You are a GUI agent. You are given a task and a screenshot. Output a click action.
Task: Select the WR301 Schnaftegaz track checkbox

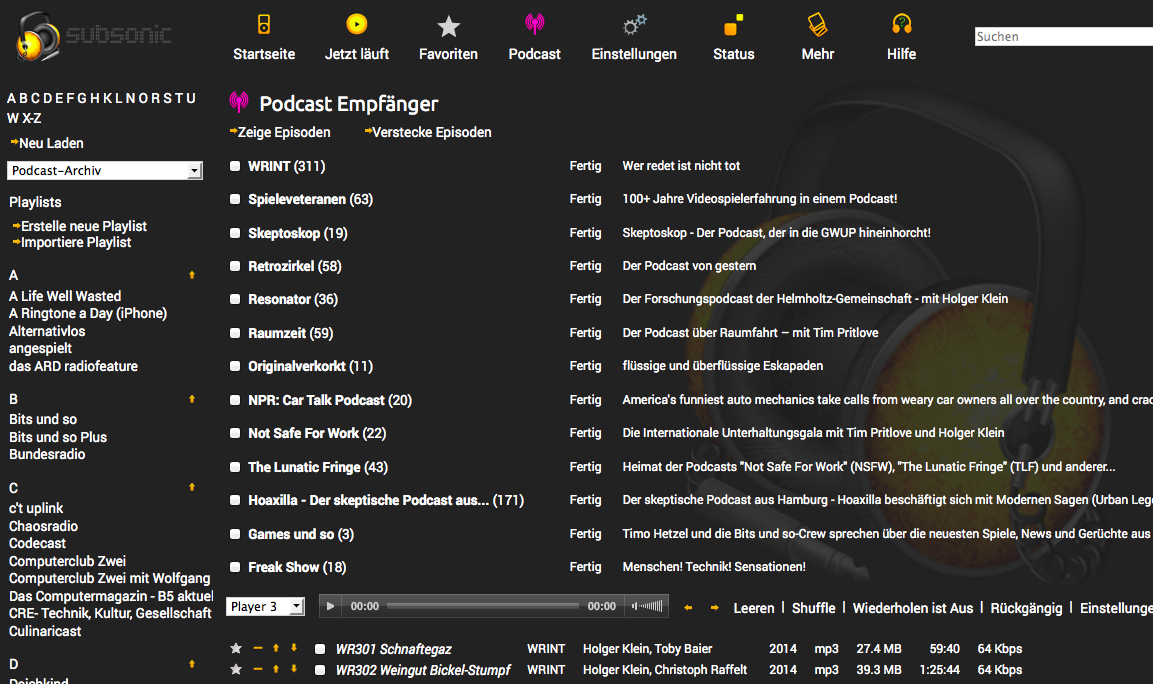[320, 649]
